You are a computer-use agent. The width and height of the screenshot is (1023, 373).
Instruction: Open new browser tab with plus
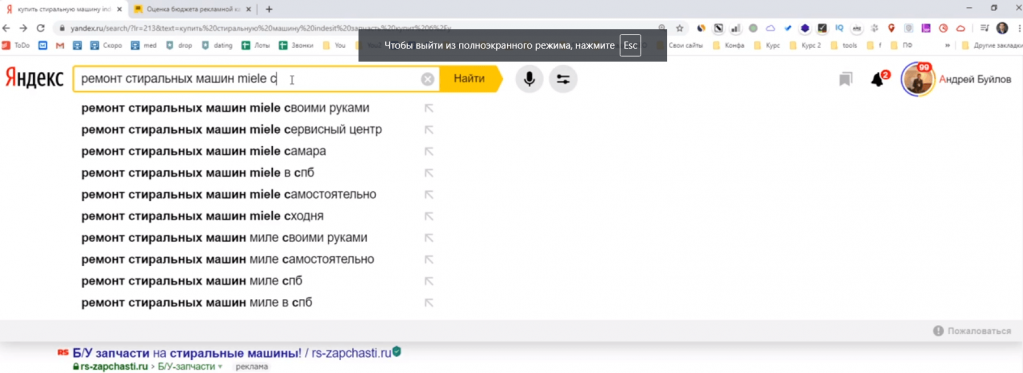coord(269,9)
